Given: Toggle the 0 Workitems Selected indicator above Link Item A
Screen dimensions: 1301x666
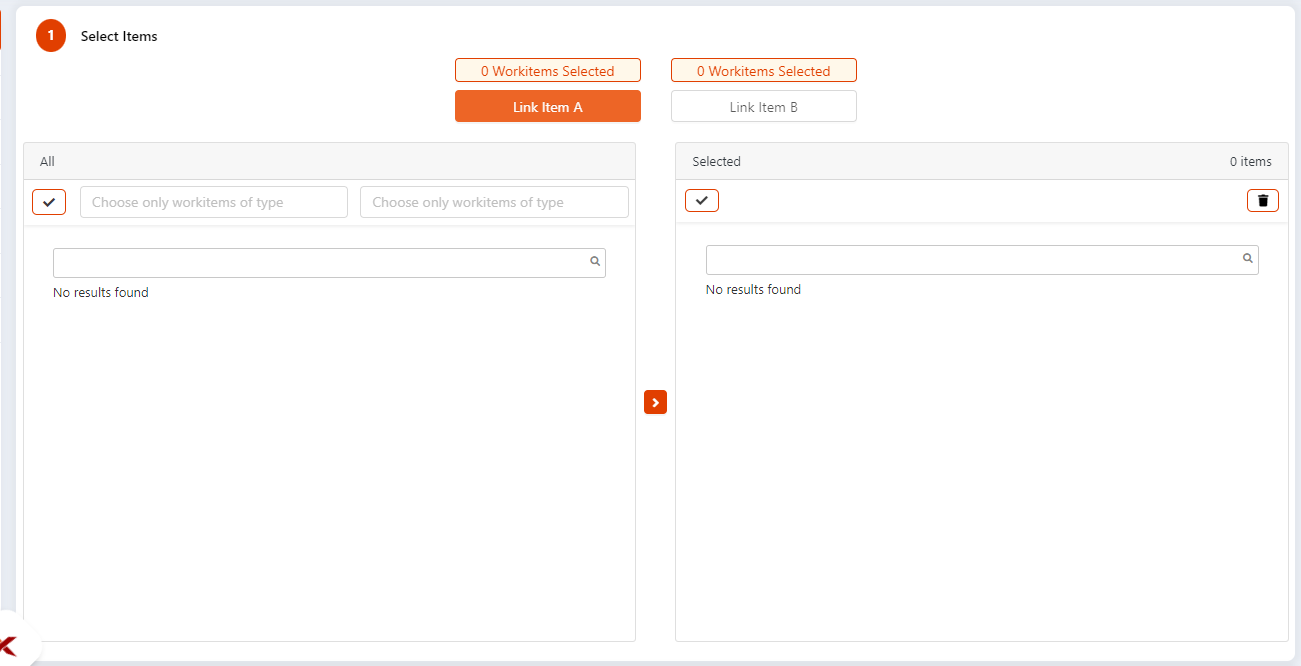Looking at the screenshot, I should [548, 70].
